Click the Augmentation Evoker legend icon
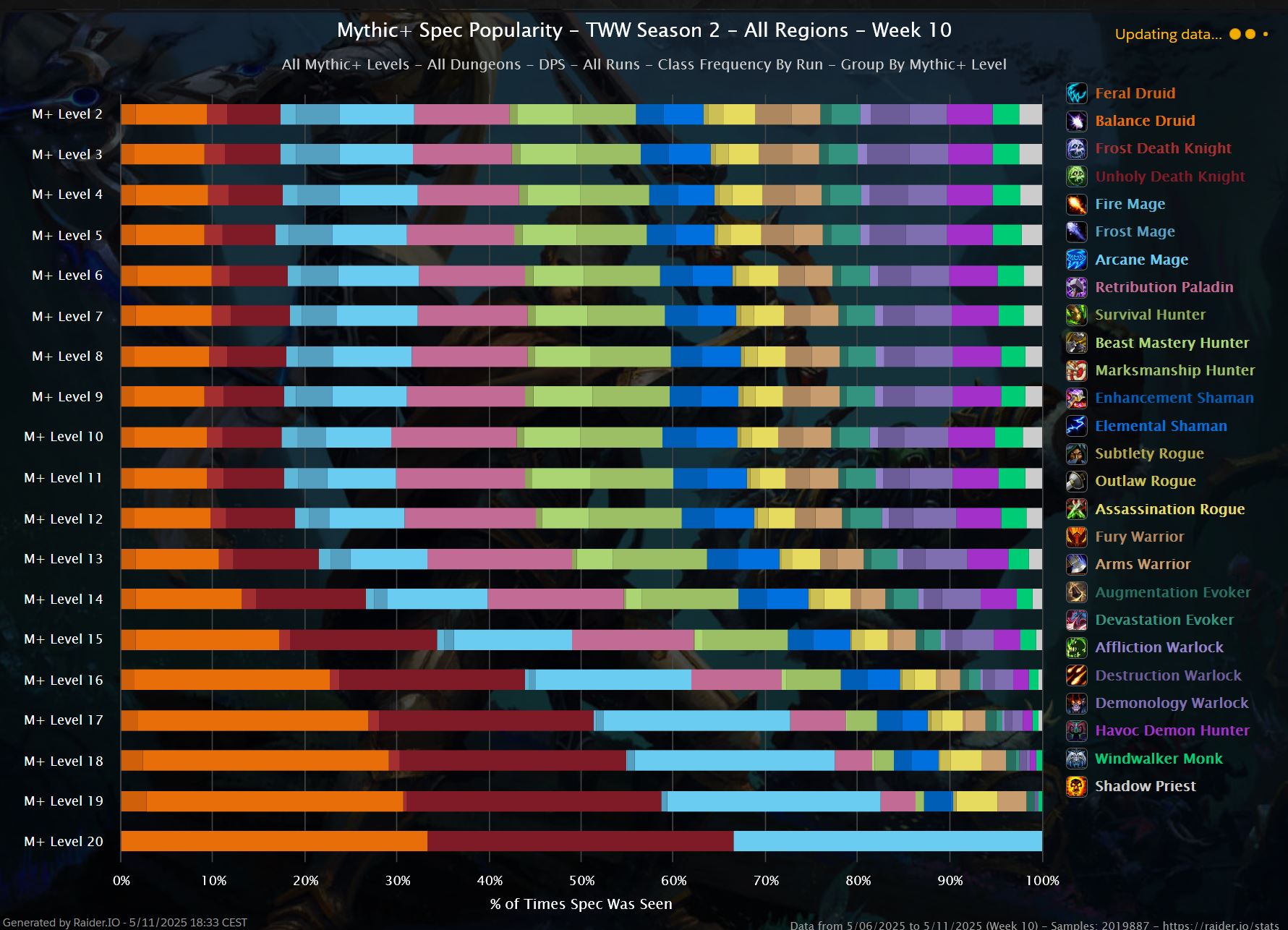 tap(1076, 592)
